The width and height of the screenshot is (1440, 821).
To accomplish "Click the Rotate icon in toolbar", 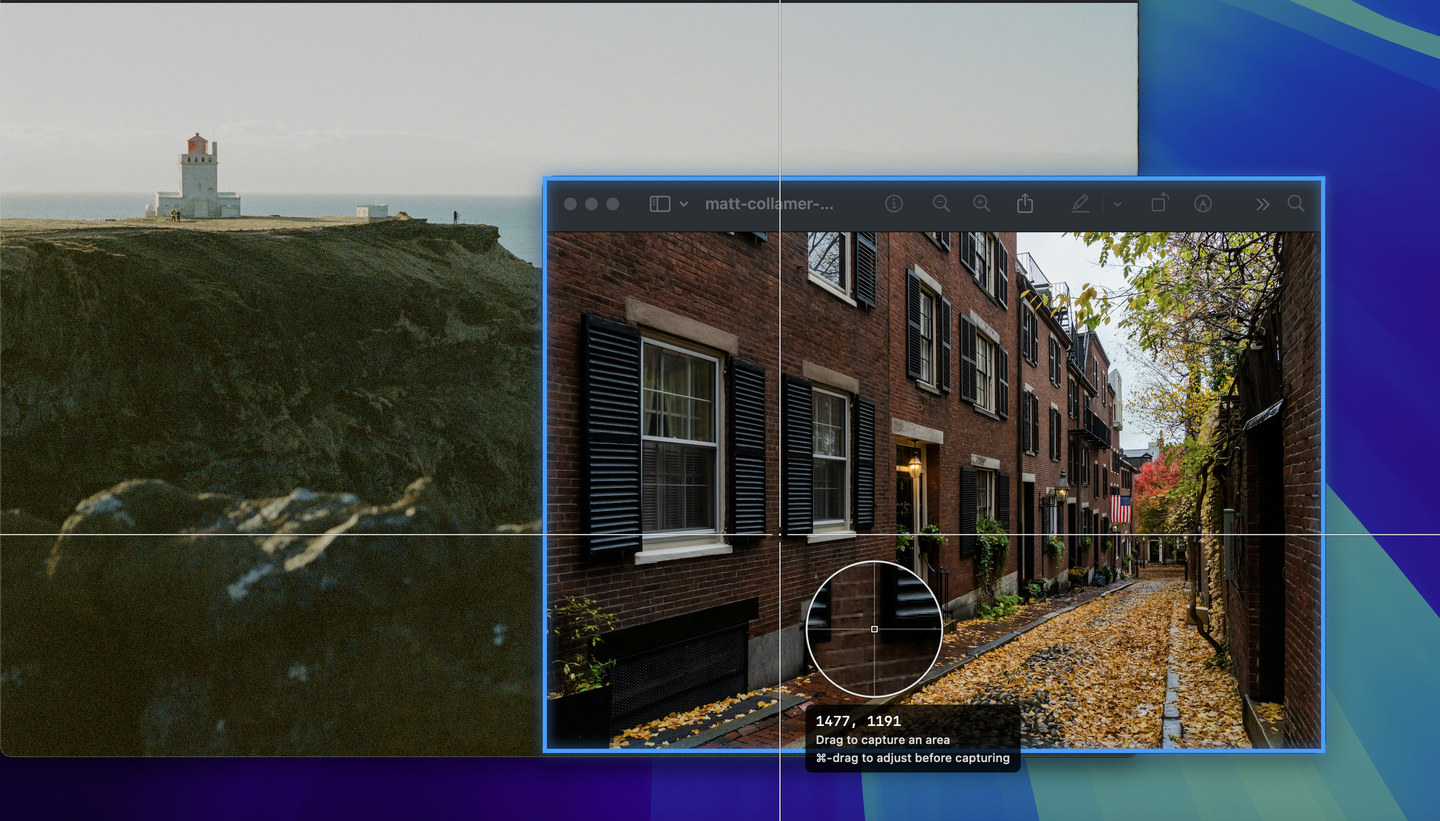I will coord(1159,204).
